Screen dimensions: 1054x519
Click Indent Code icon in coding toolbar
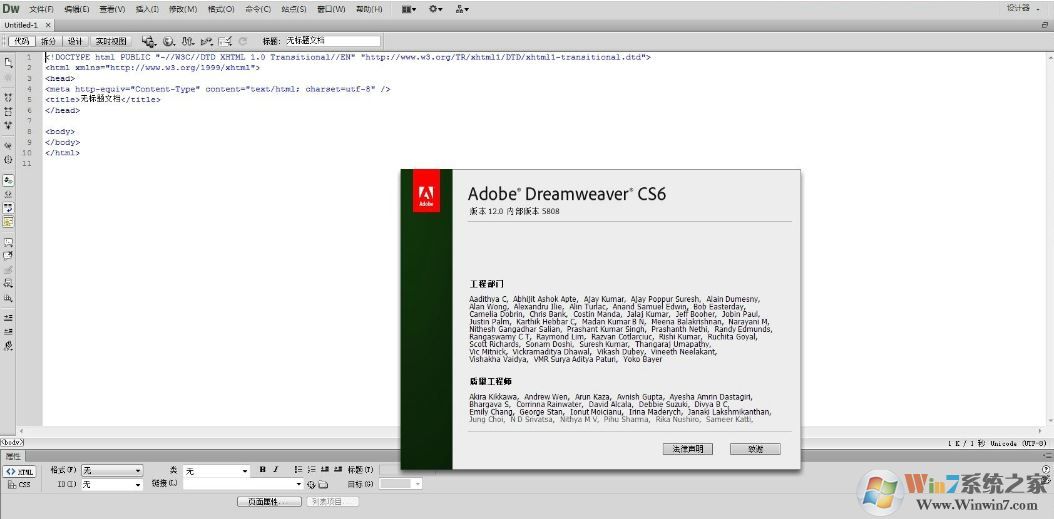(x=8, y=317)
